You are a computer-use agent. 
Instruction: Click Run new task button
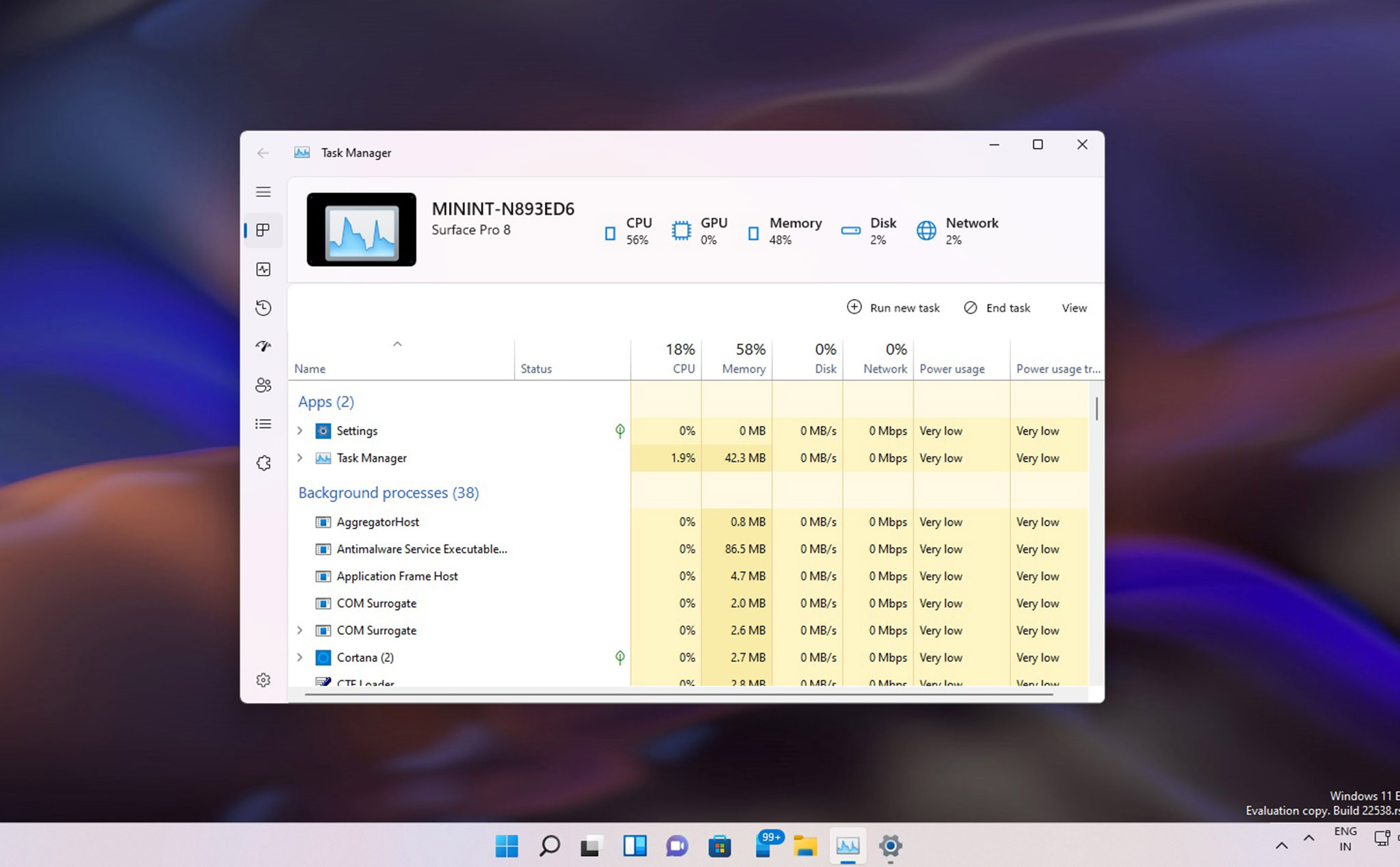[893, 308]
